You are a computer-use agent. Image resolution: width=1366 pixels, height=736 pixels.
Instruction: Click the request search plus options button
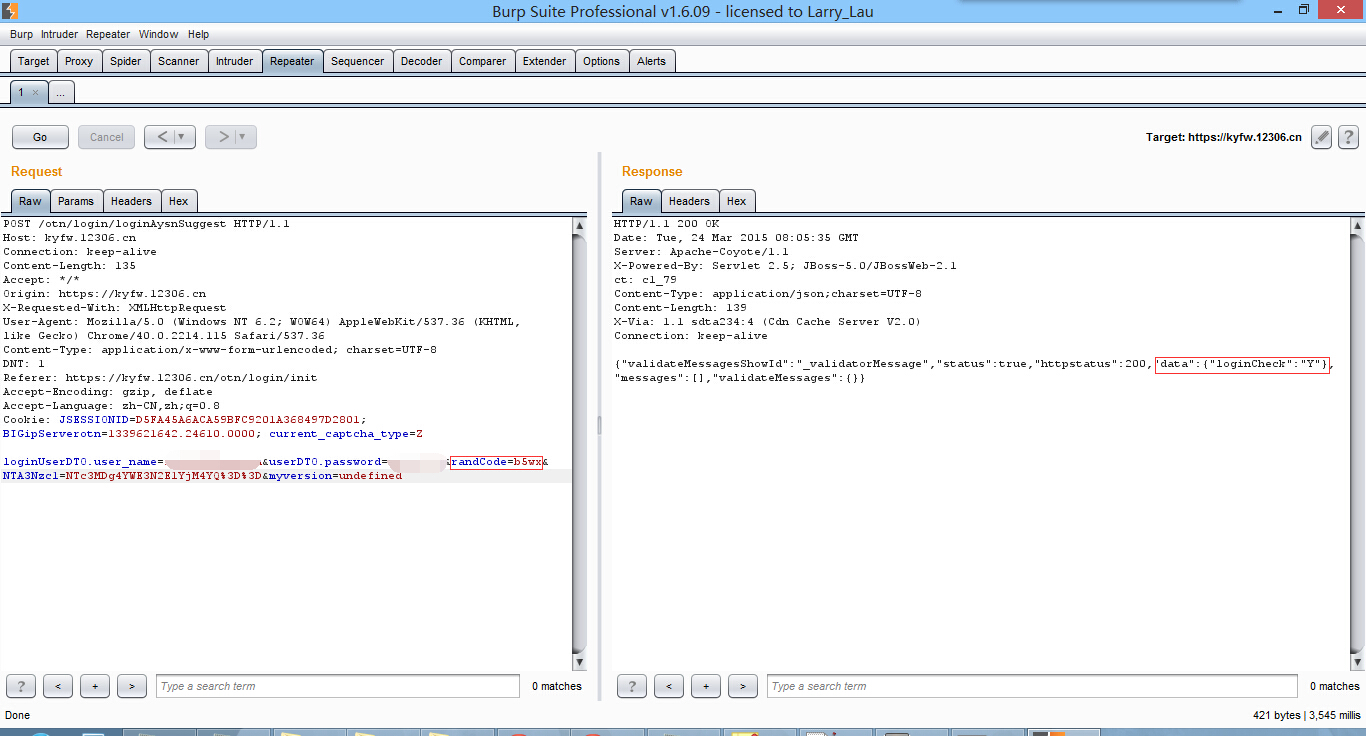(x=95, y=686)
